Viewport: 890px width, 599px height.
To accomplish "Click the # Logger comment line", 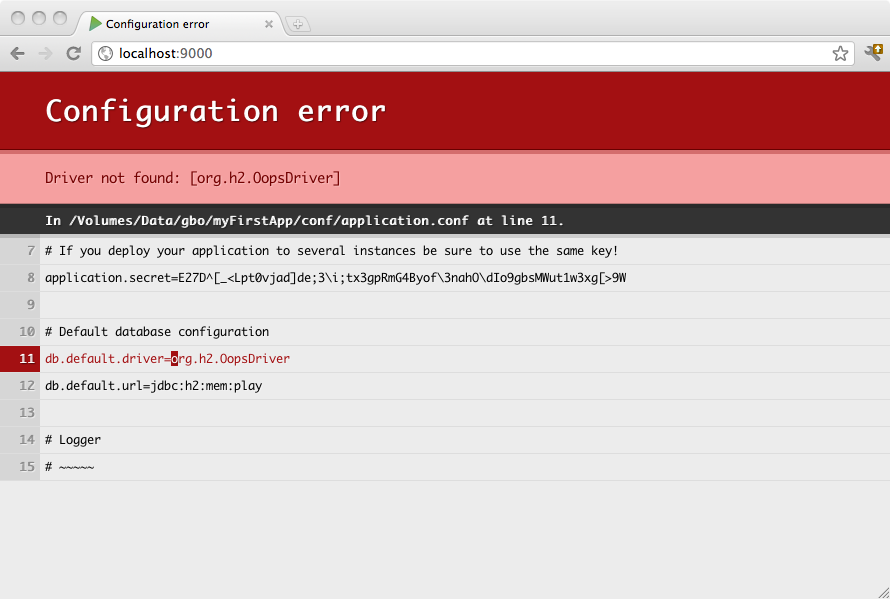I will click(x=73, y=440).
